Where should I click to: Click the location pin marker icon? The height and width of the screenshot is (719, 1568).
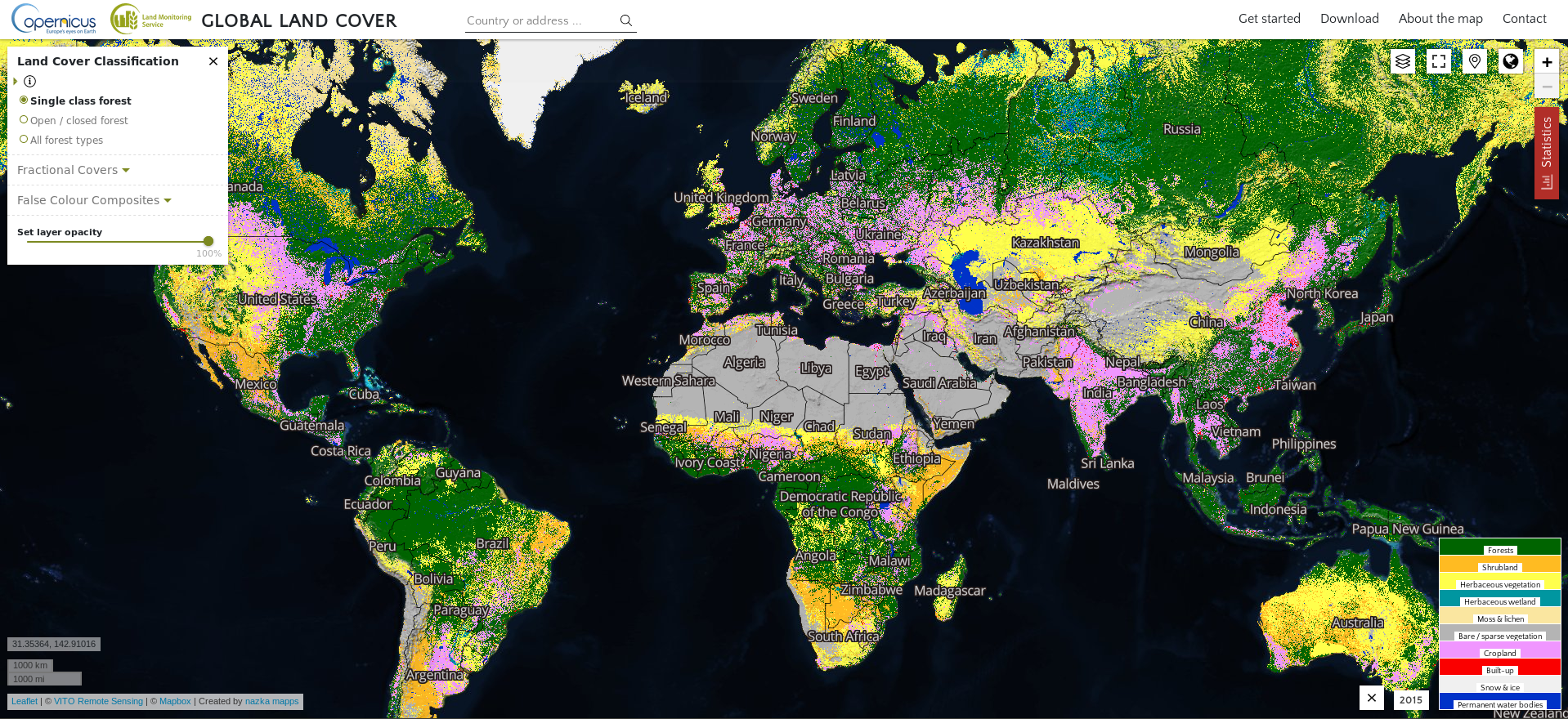1475,61
